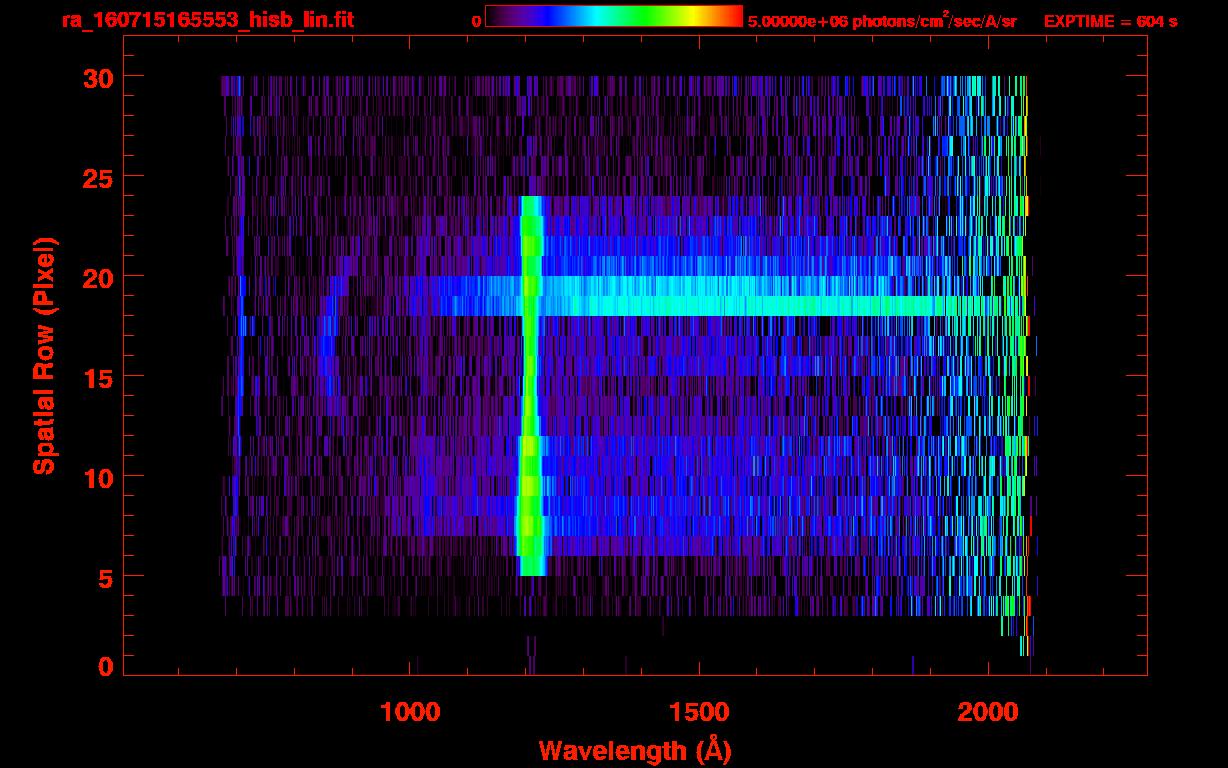Click the 2000 wavelength tick label
This screenshot has width=1228, height=768.
(x=988, y=712)
